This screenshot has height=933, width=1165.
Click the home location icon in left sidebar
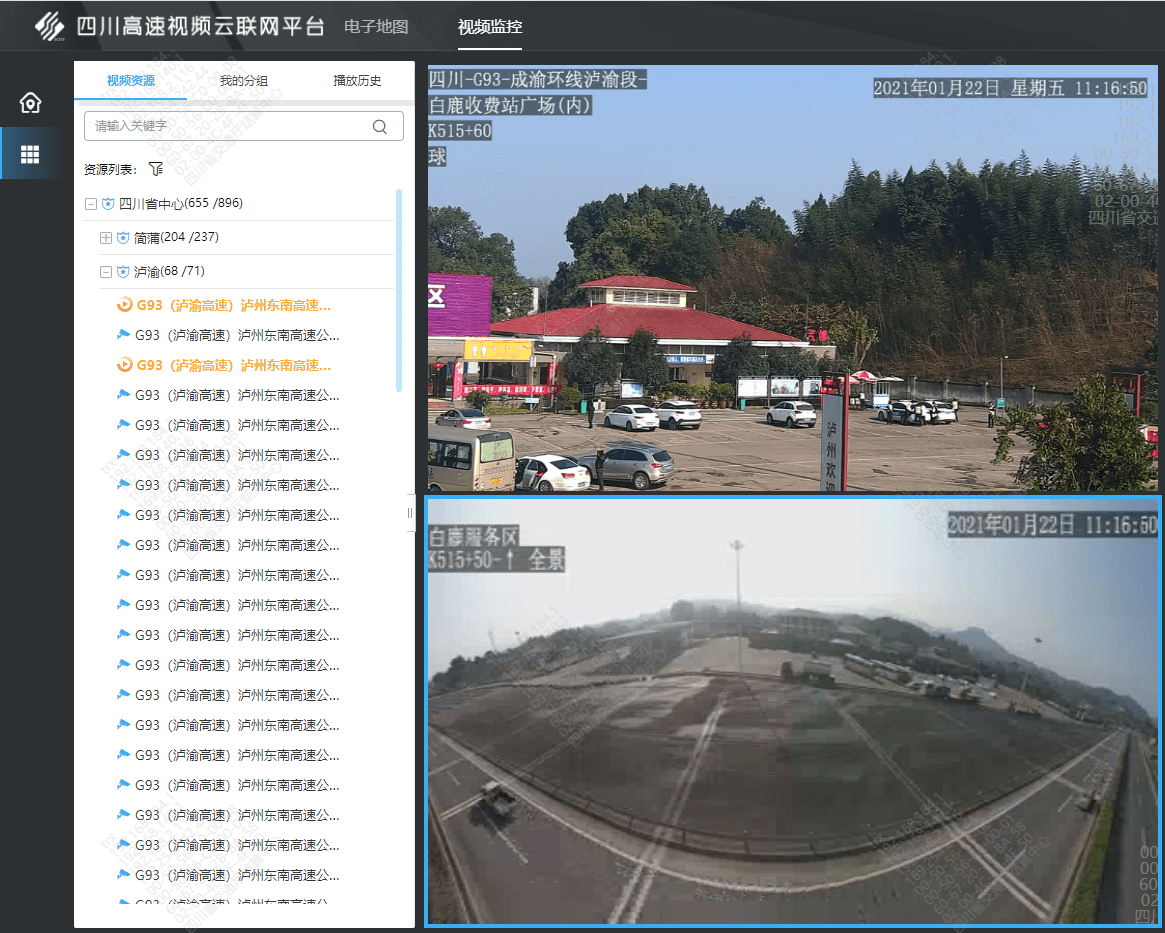pos(30,103)
